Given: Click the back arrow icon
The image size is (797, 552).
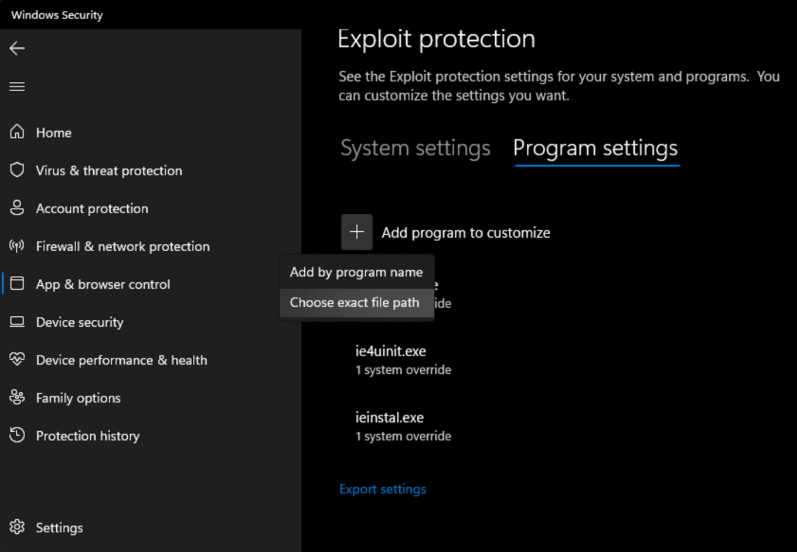Looking at the screenshot, I should tap(17, 48).
